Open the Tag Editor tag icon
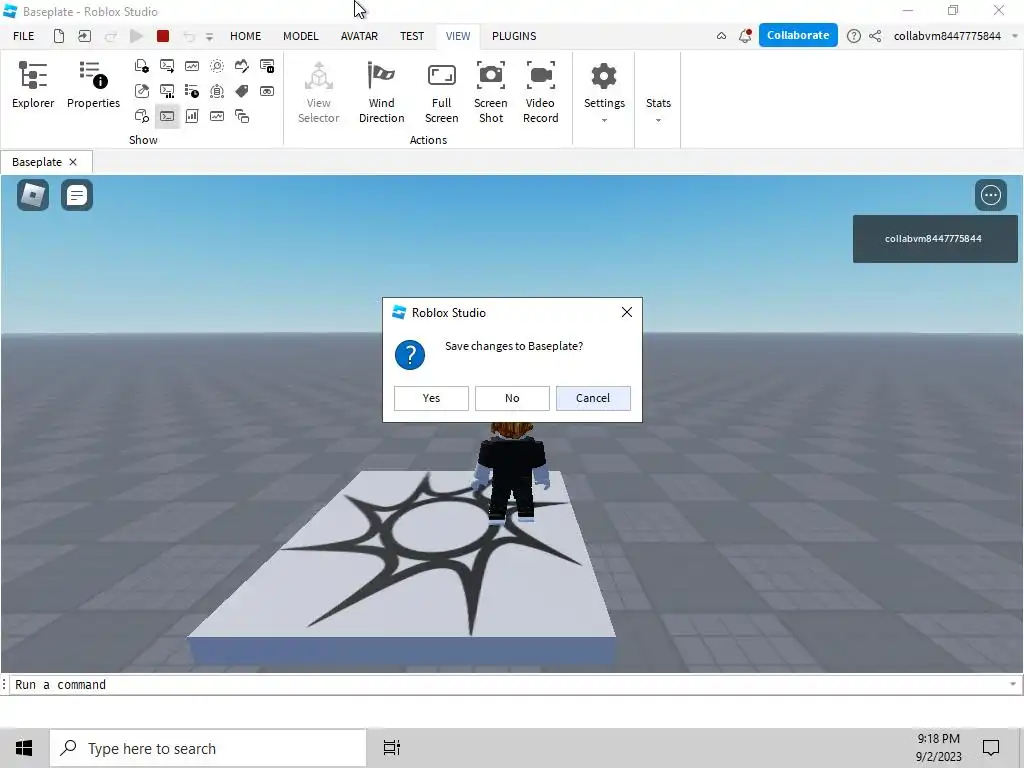 242,91
